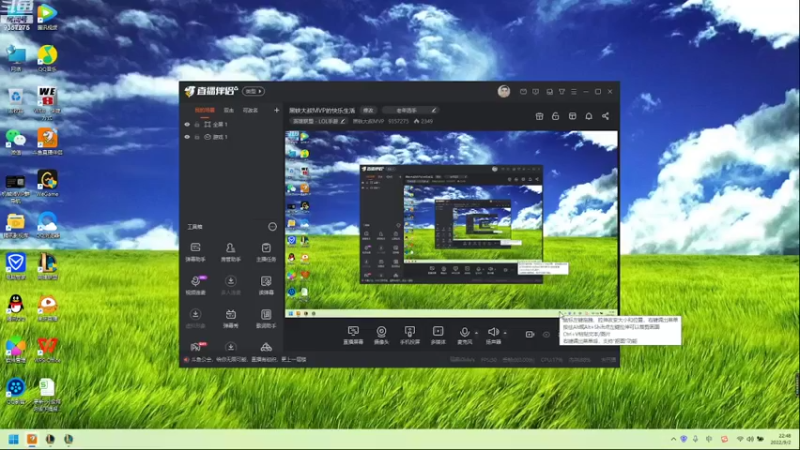This screenshot has height=450, width=800.
Task: Switch to the second scene tab
Action: [x=229, y=110]
